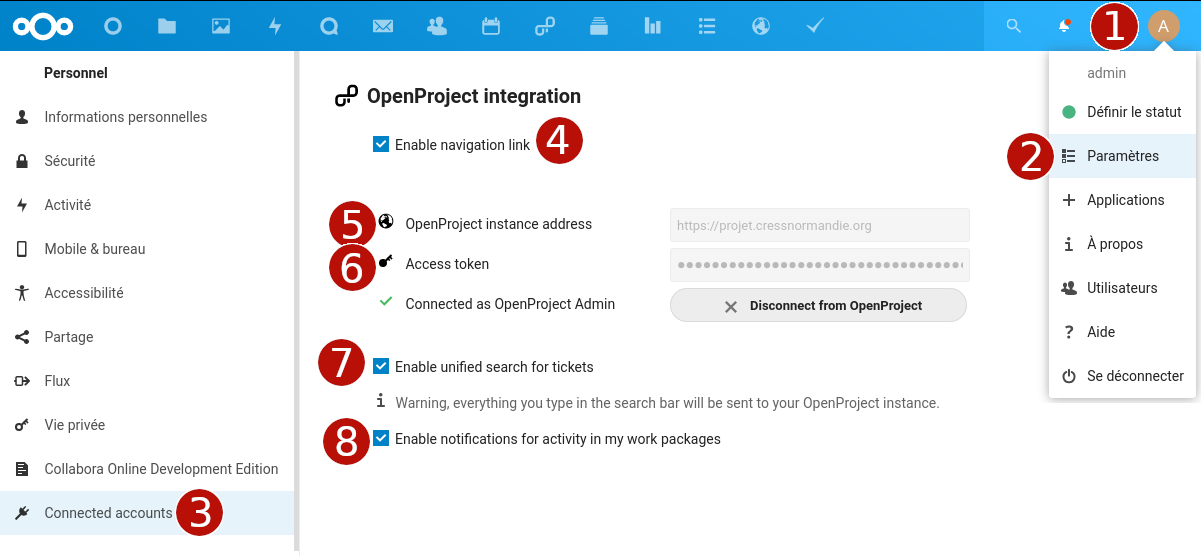The height and width of the screenshot is (556, 1204).
Task: Click the OpenProject integration heading
Action: pos(474,96)
